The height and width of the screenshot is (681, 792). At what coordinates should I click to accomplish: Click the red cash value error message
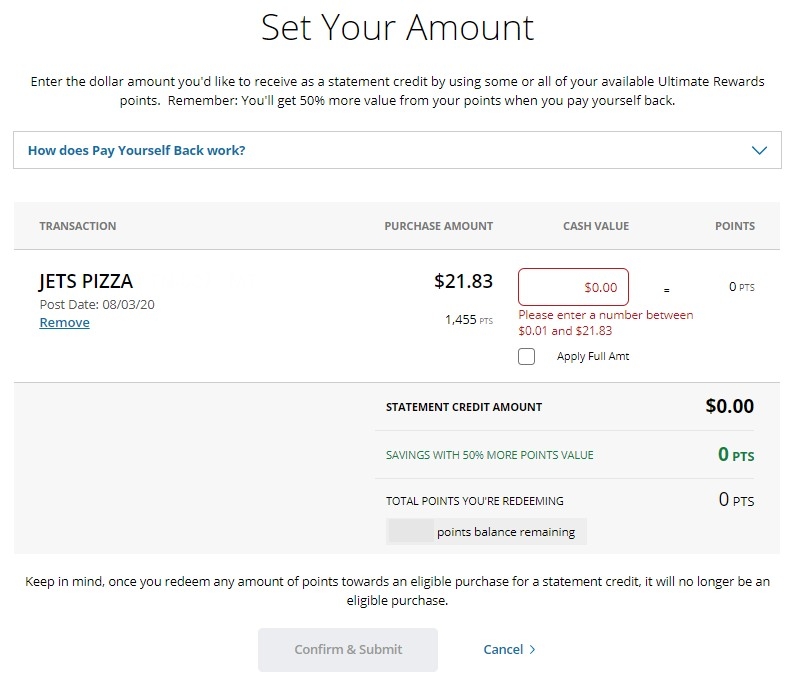(x=605, y=323)
